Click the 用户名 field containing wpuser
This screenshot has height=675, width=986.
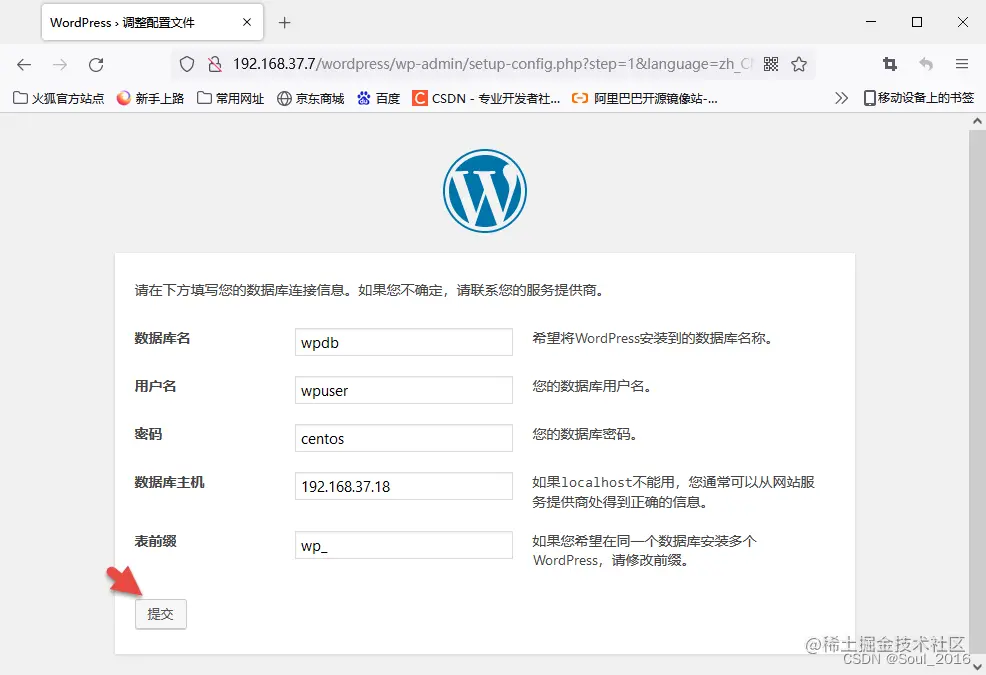[404, 390]
